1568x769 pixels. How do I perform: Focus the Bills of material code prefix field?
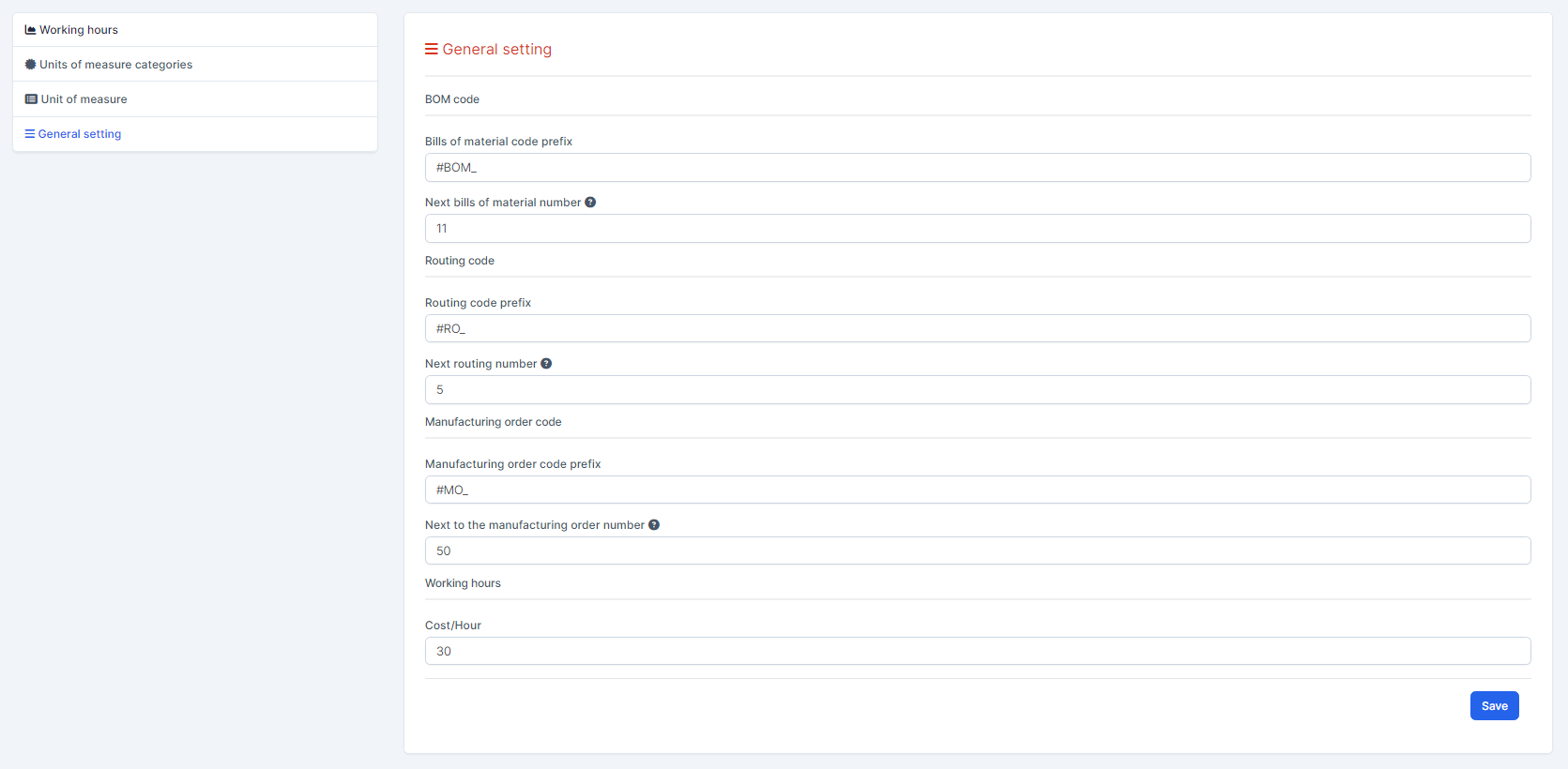[977, 168]
